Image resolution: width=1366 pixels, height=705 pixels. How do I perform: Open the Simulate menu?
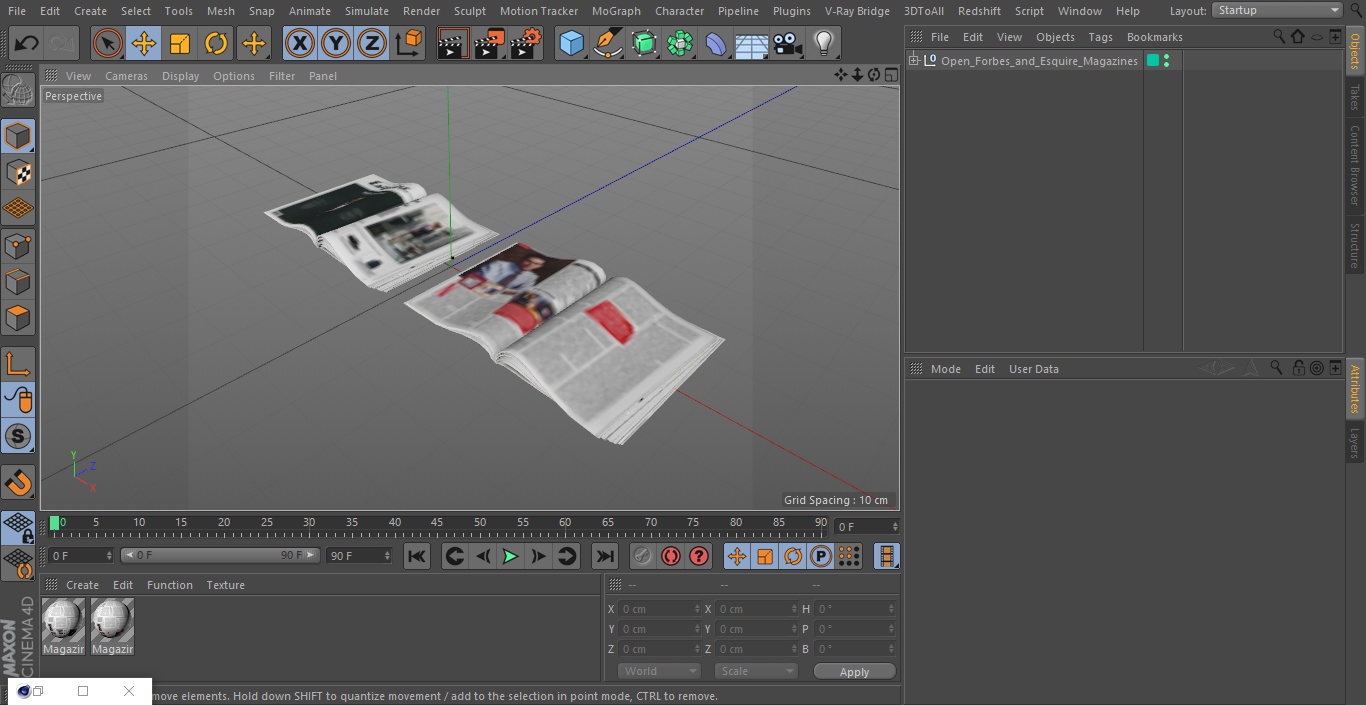pos(367,11)
